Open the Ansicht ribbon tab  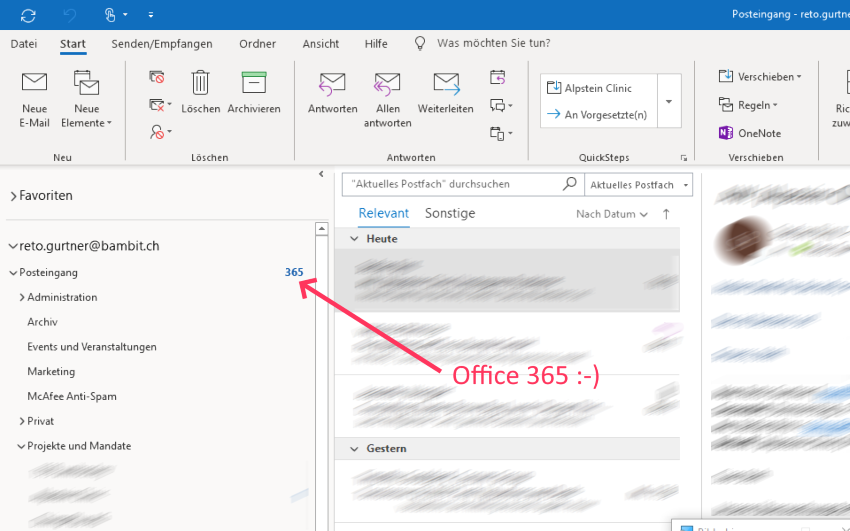point(320,44)
